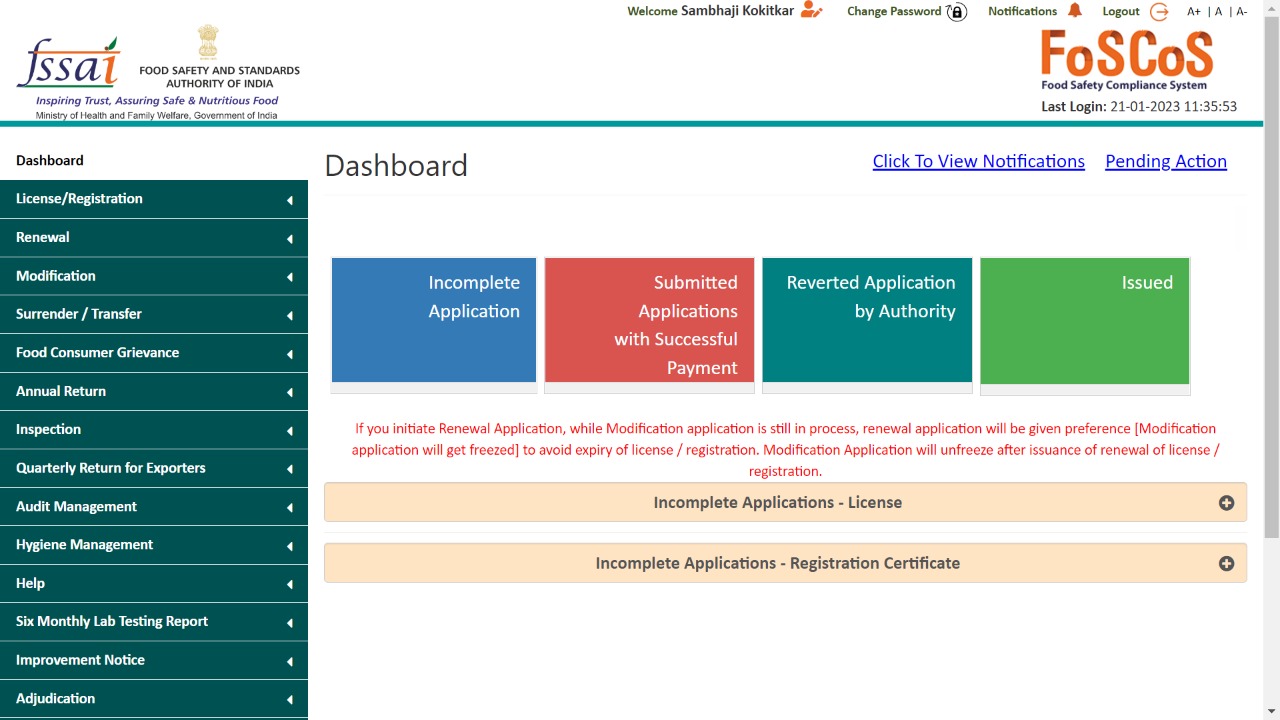Click the arrow beside Audit Management
This screenshot has height=720, width=1280.
point(289,507)
